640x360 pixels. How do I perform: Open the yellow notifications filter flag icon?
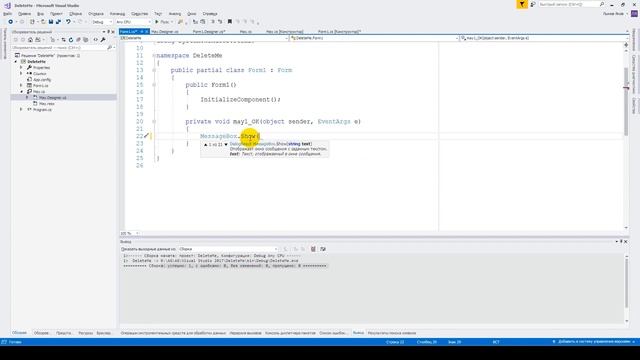tap(522, 4)
